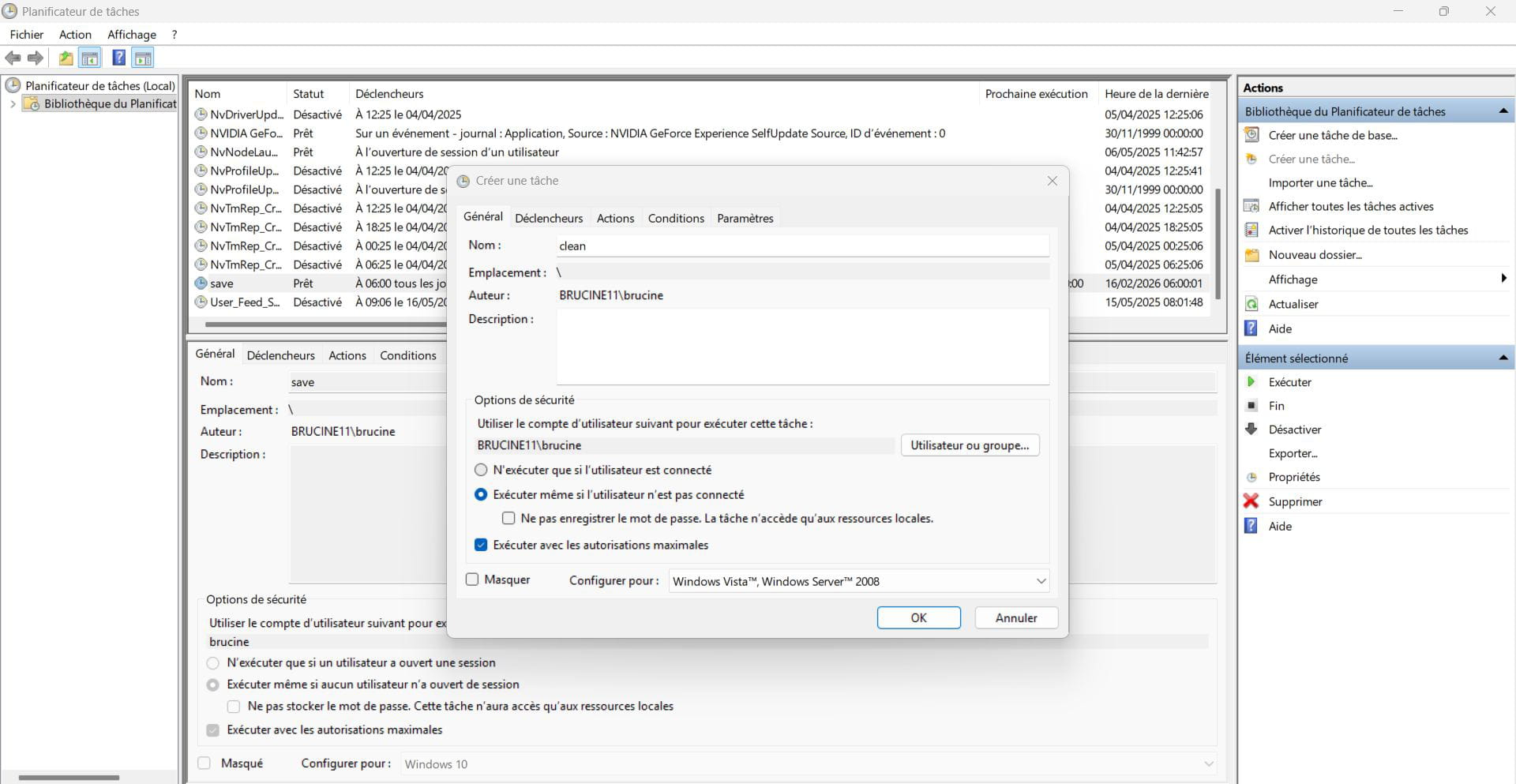The width and height of the screenshot is (1516, 784).
Task: Click the Actualiser refresh icon
Action: (1251, 304)
